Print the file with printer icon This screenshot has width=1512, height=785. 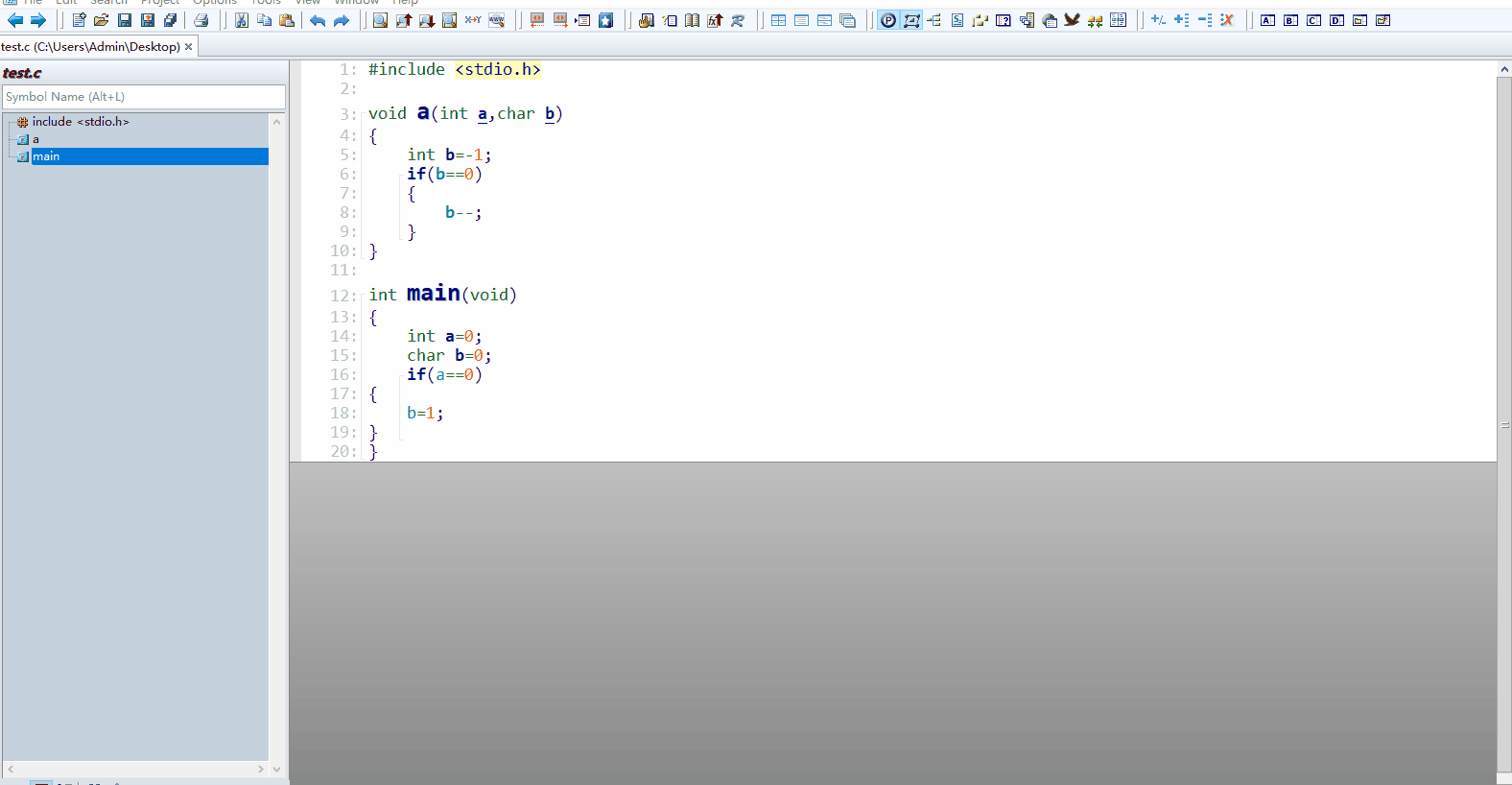coord(201,20)
